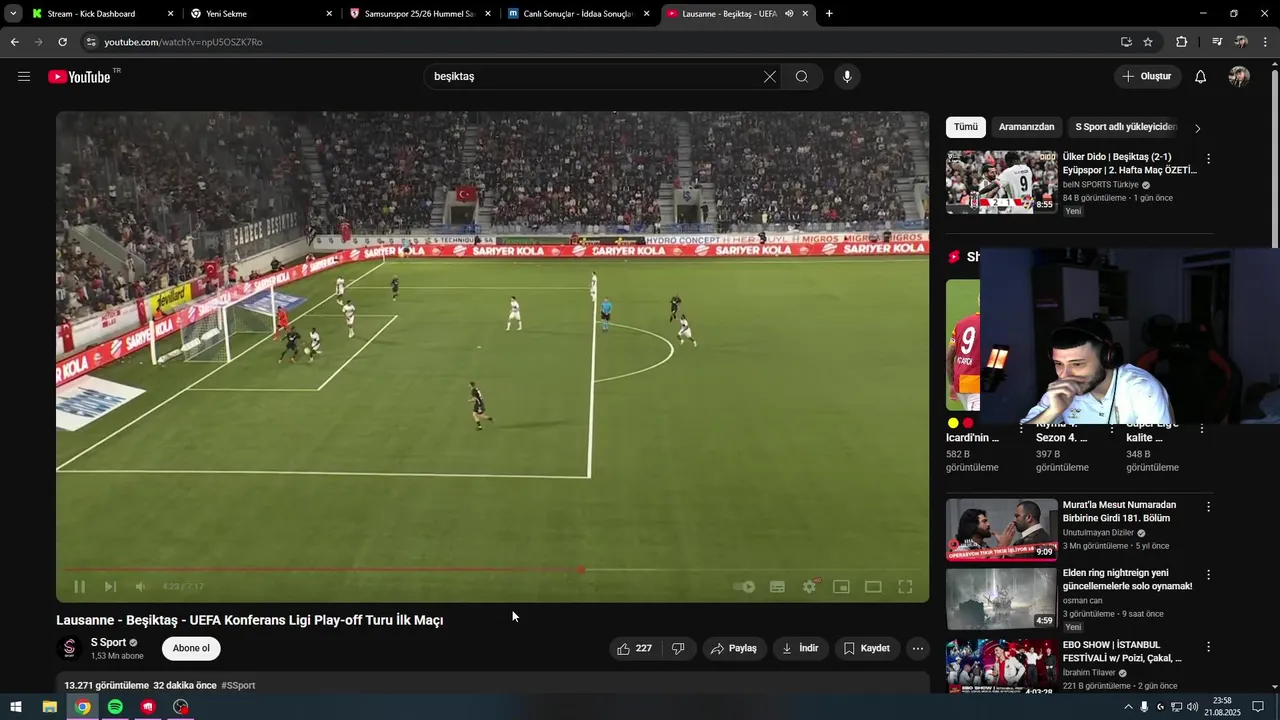
Task: Open YouTube notifications bell
Action: click(1201, 77)
